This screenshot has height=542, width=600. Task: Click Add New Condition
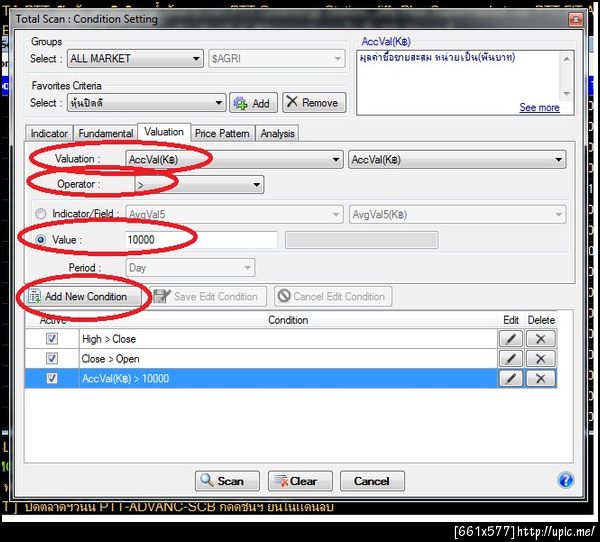(x=83, y=296)
